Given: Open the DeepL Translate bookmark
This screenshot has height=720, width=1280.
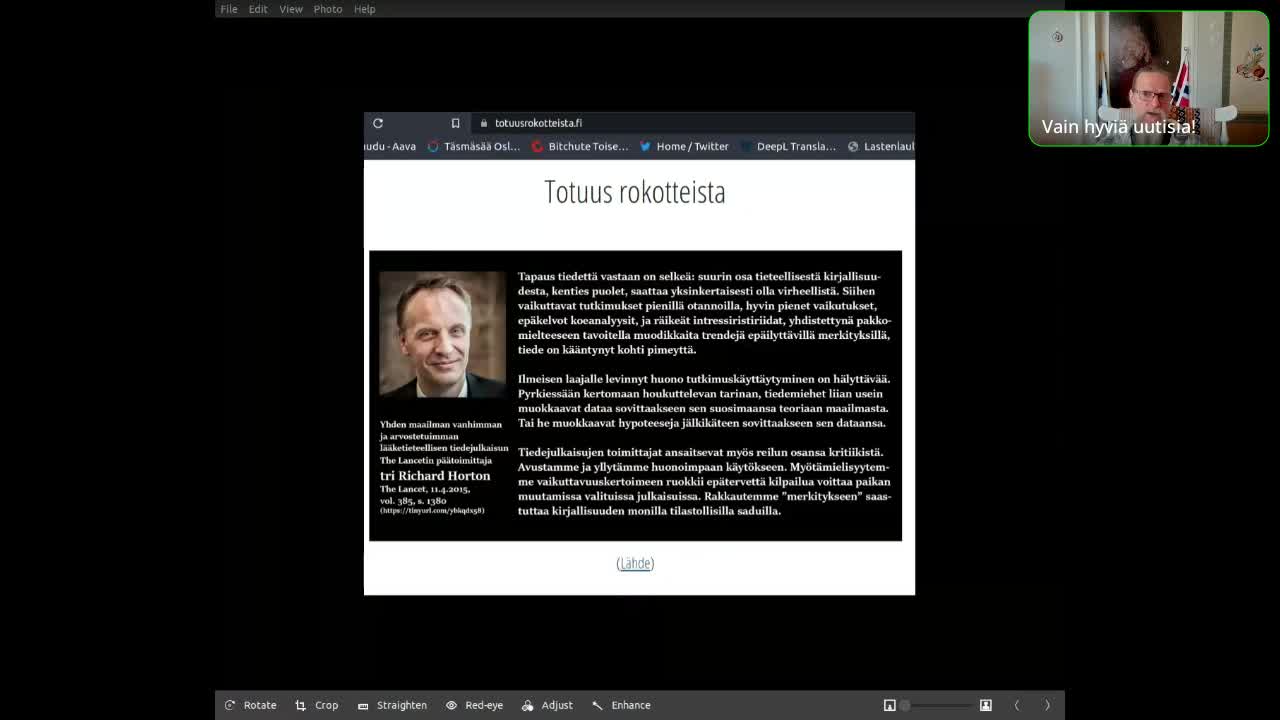Looking at the screenshot, I should pyautogui.click(x=788, y=146).
